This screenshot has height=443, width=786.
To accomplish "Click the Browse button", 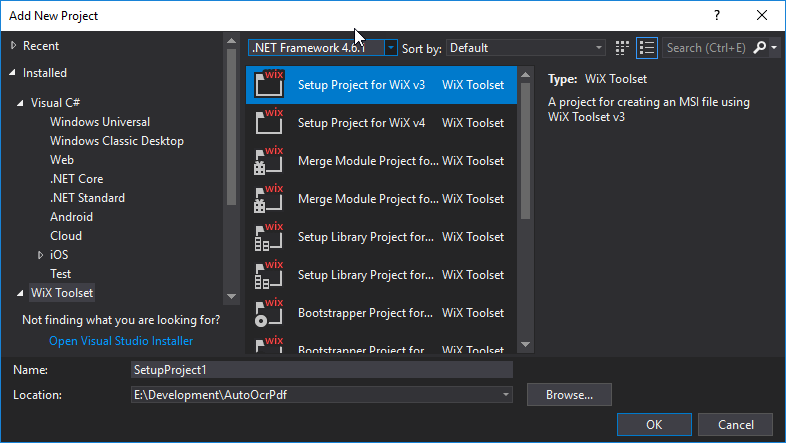I will pos(569,395).
